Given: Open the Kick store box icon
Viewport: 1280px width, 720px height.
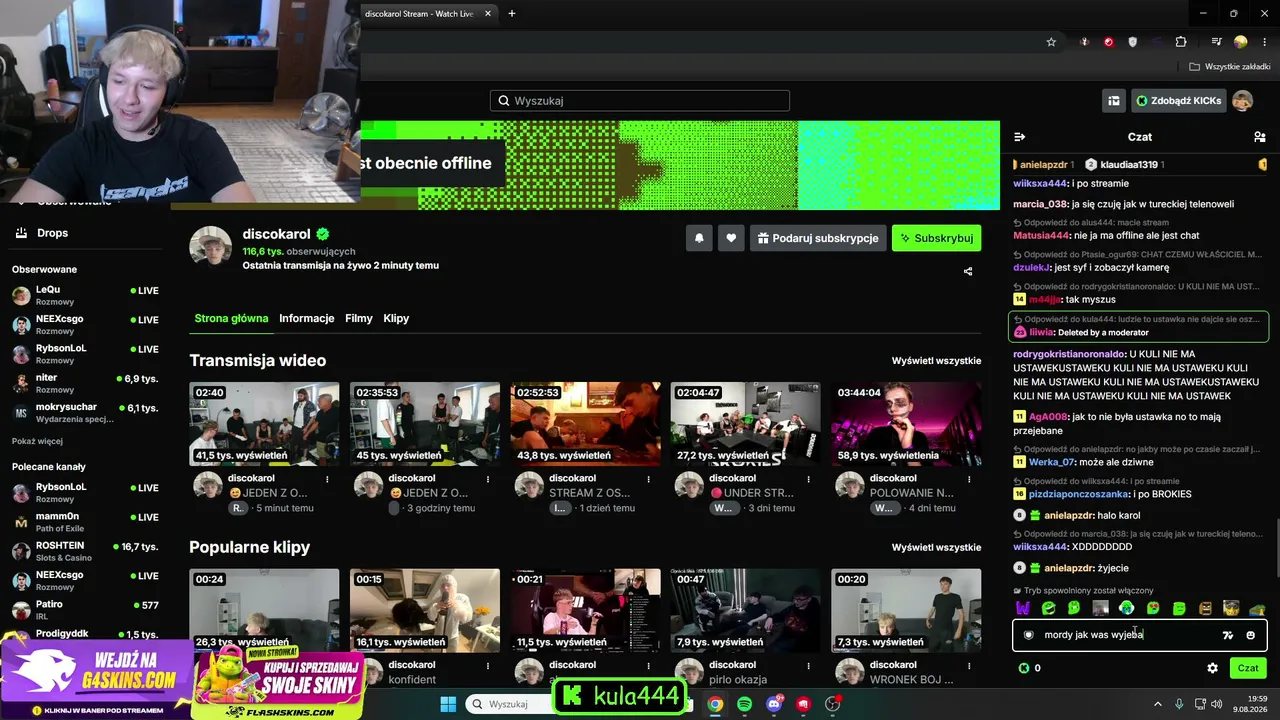Looking at the screenshot, I should point(1113,101).
